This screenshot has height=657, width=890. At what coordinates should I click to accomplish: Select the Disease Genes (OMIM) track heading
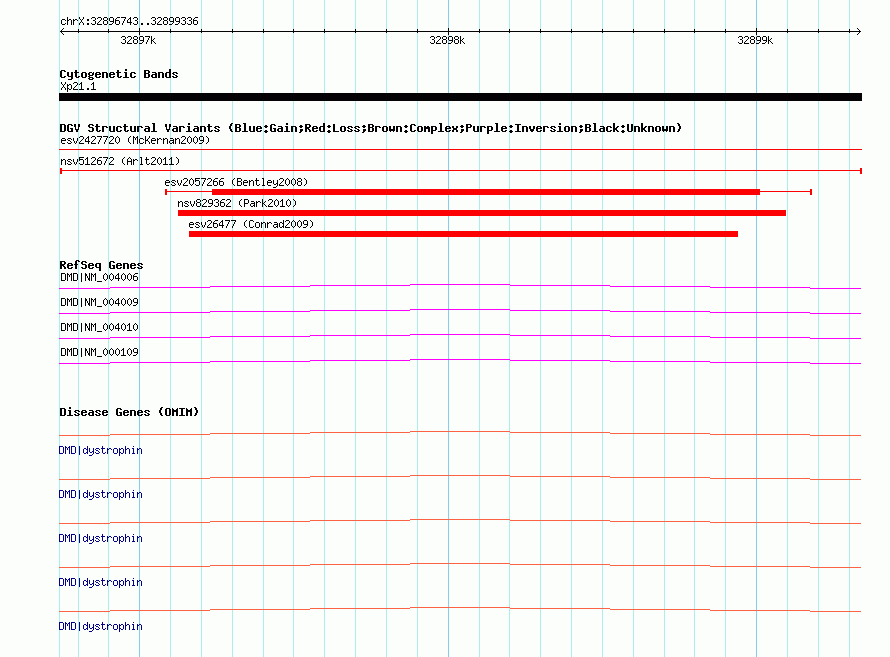[129, 412]
